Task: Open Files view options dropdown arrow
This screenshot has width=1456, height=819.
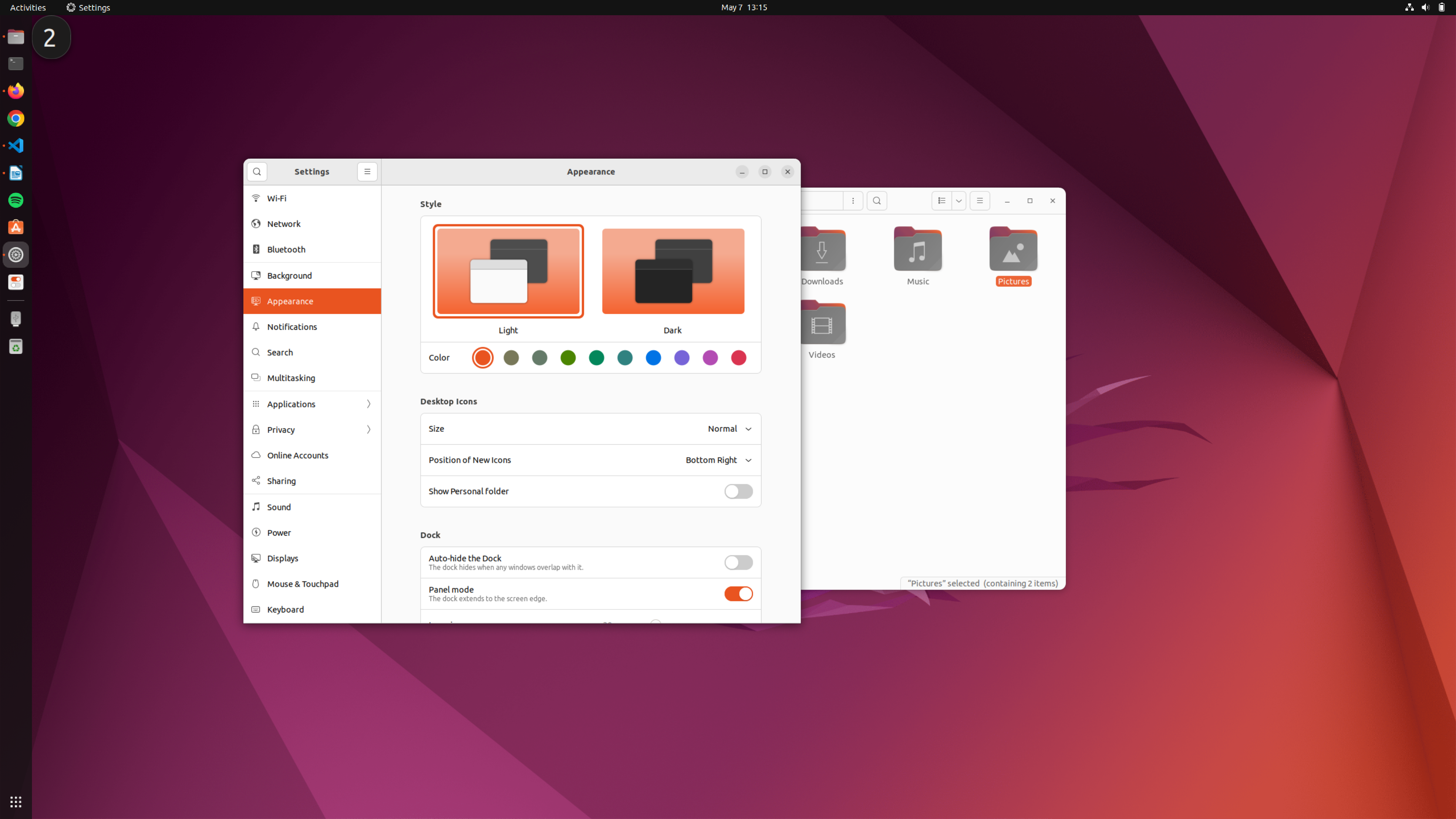Action: (x=958, y=200)
